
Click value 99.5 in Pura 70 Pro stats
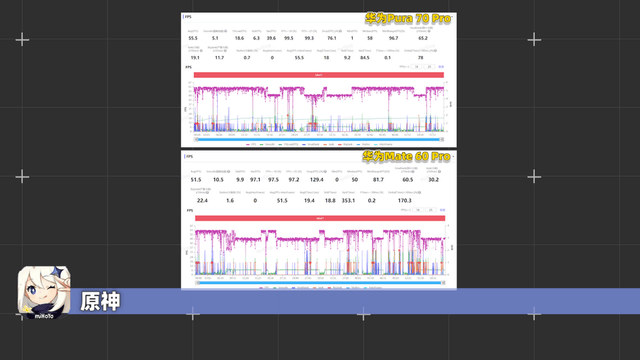point(289,38)
